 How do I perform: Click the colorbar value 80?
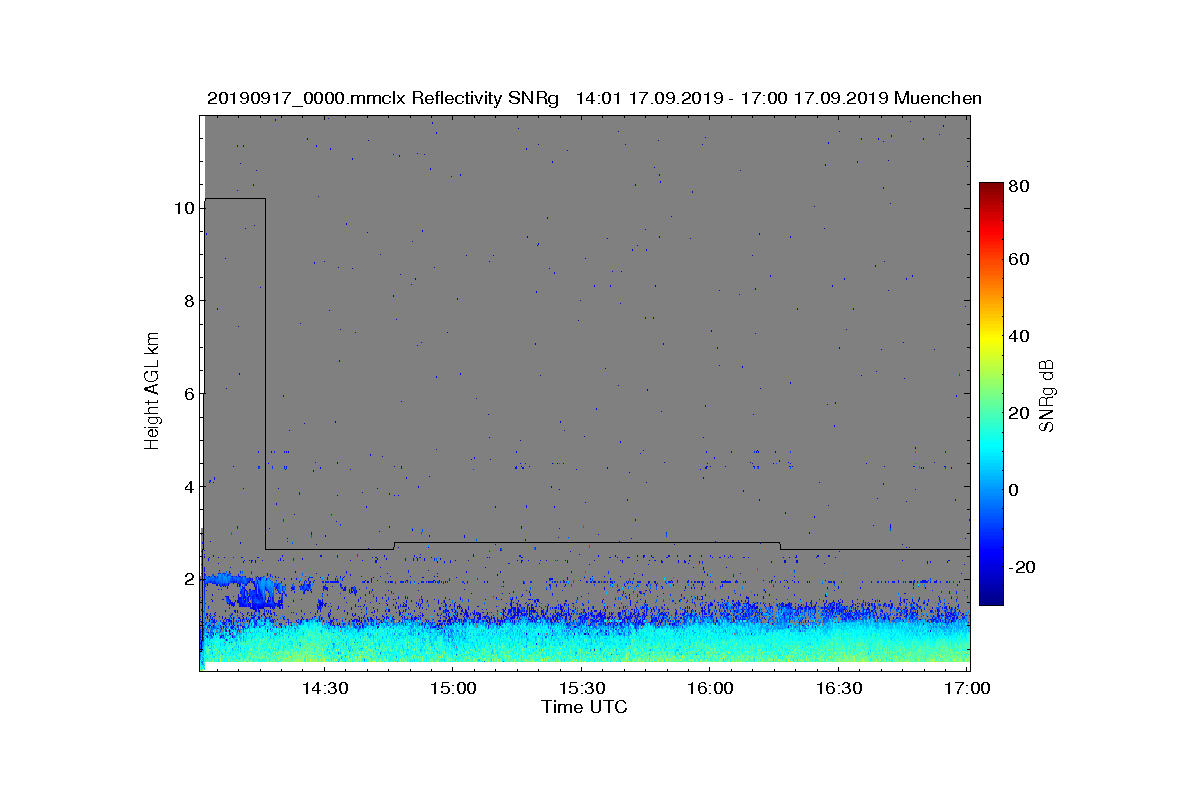(x=1020, y=185)
